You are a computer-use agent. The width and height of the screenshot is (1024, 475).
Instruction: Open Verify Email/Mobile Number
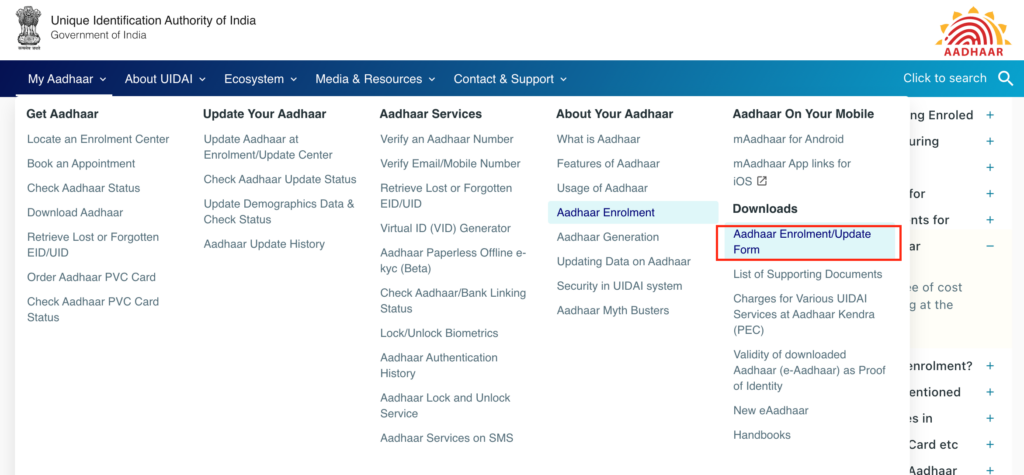[451, 163]
